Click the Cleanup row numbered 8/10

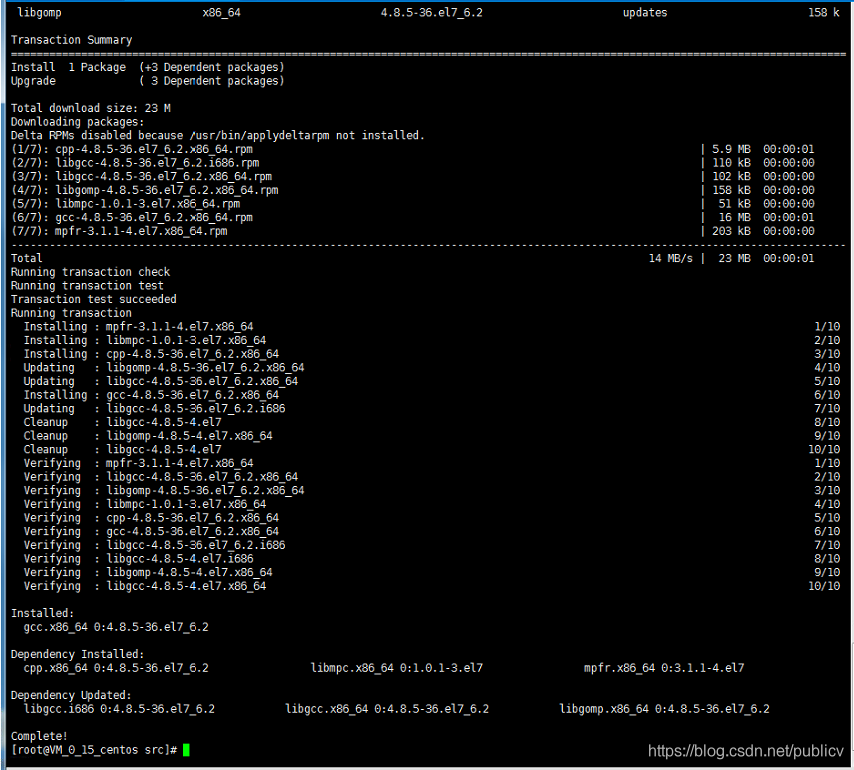pos(431,422)
